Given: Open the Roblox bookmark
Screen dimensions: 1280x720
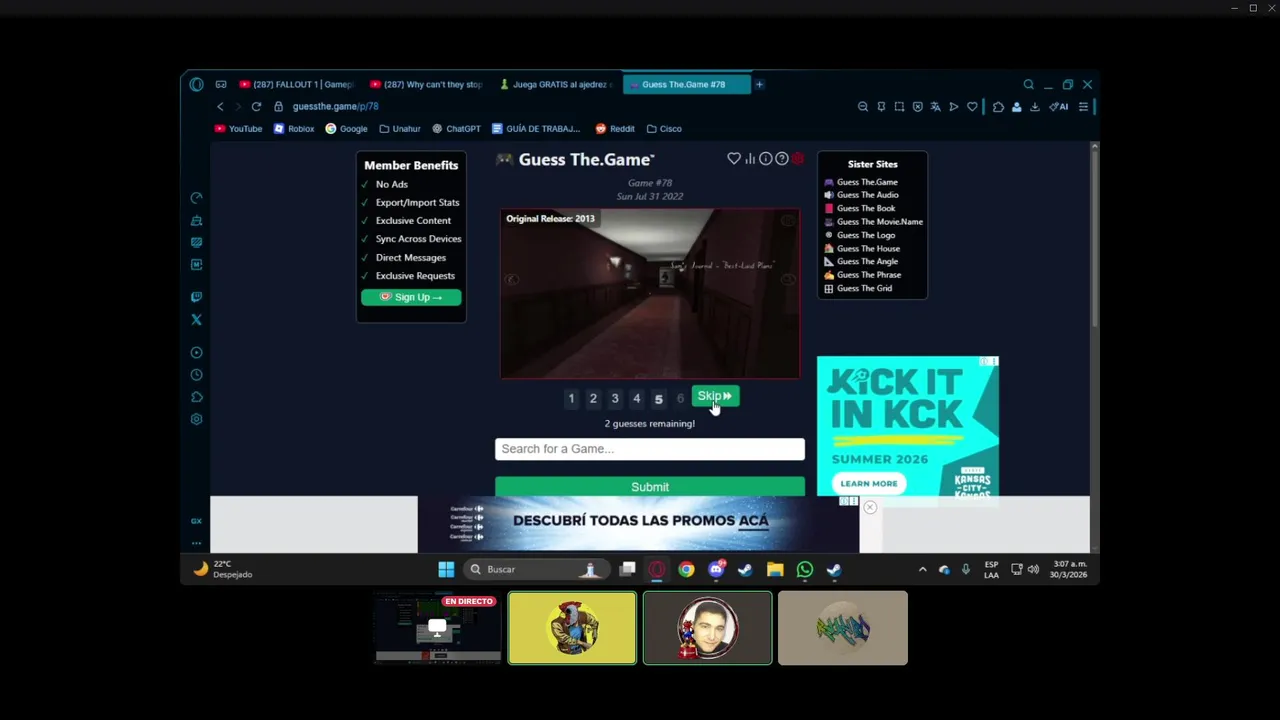Looking at the screenshot, I should (x=294, y=129).
